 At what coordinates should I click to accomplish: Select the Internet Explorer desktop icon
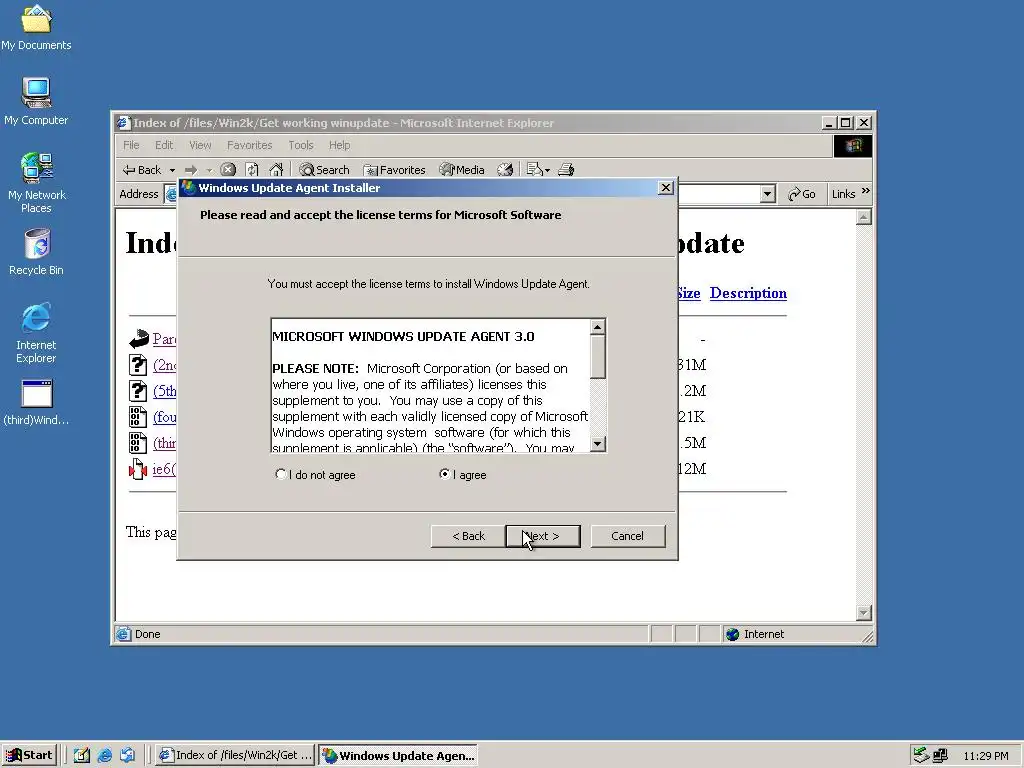click(36, 333)
